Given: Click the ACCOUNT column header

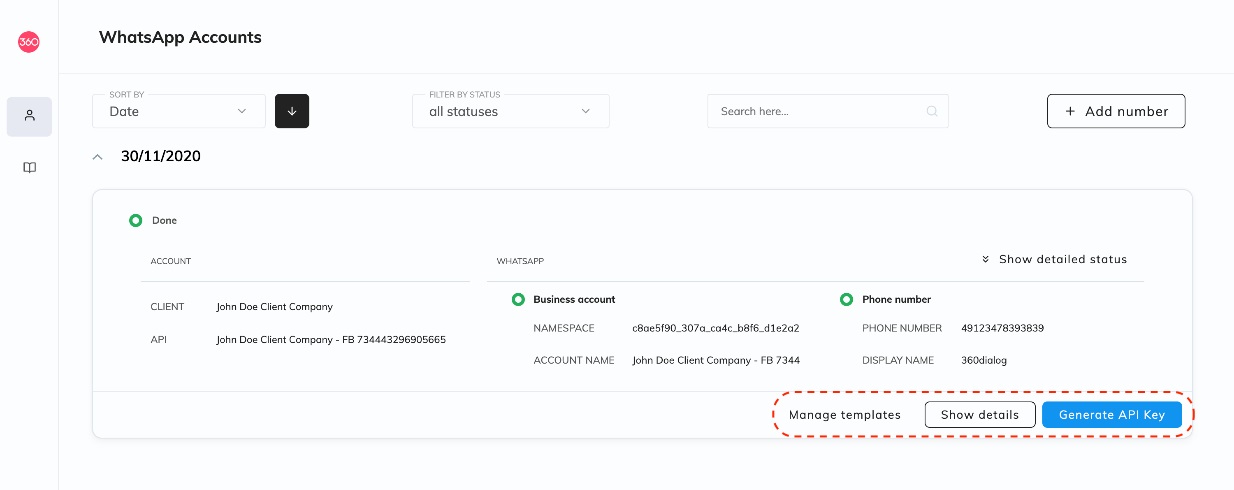Looking at the screenshot, I should pos(171,261).
